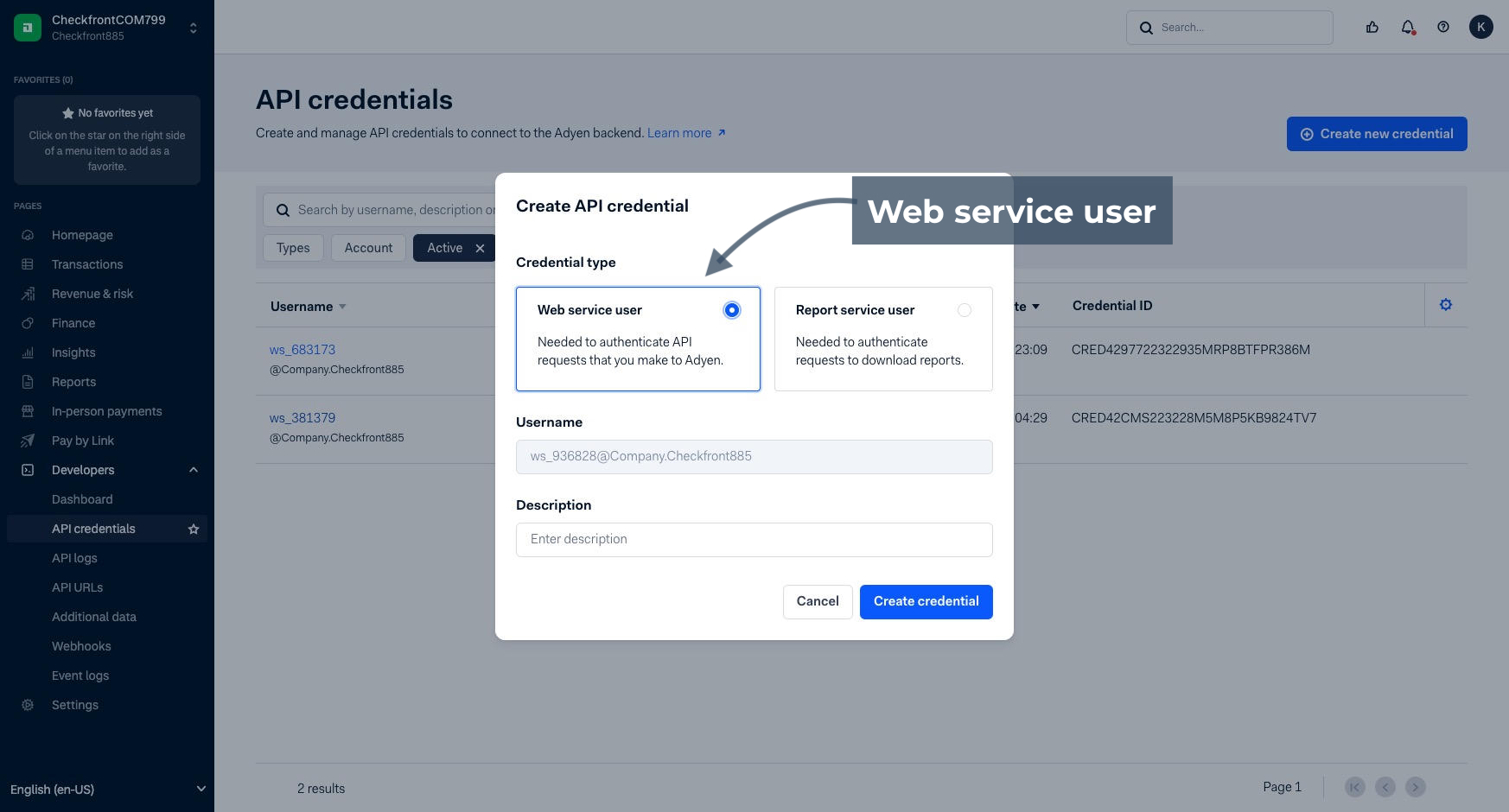Follow the Learn more link

click(686, 133)
